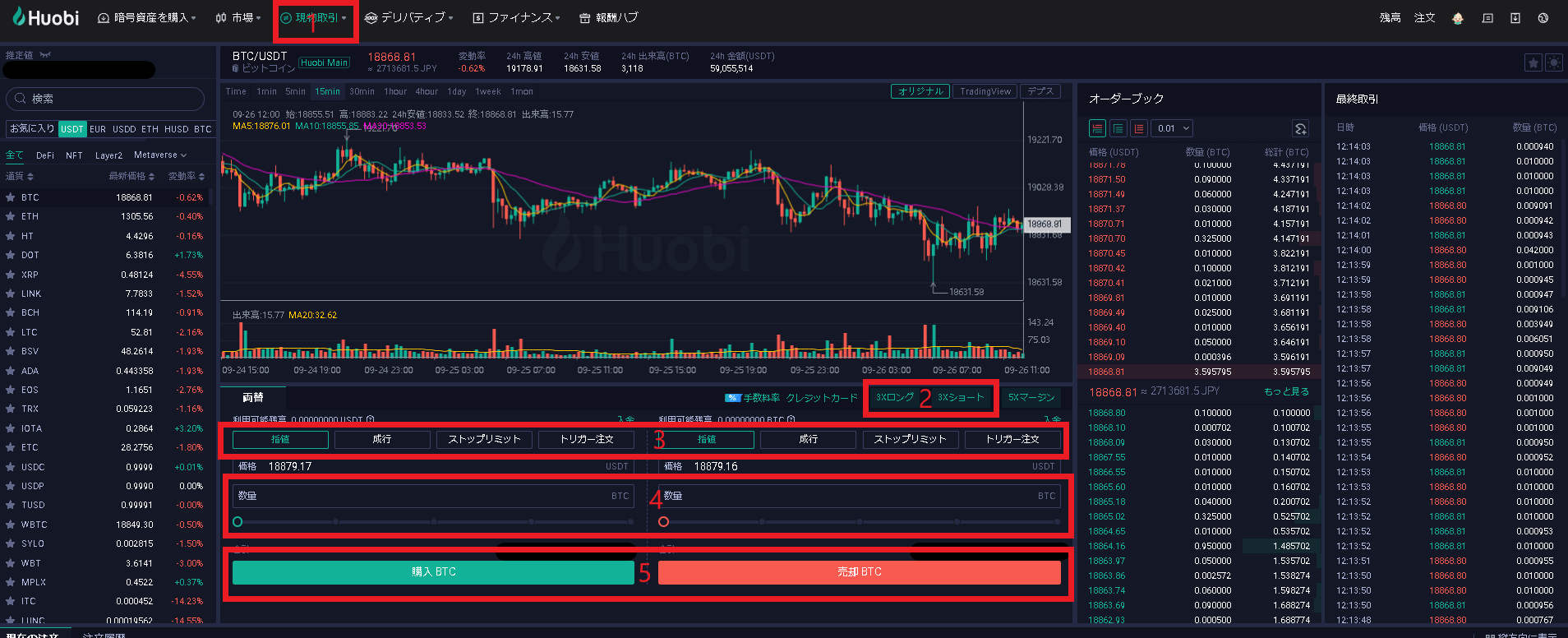
Task: Select 1day chart interval
Action: (x=457, y=91)
